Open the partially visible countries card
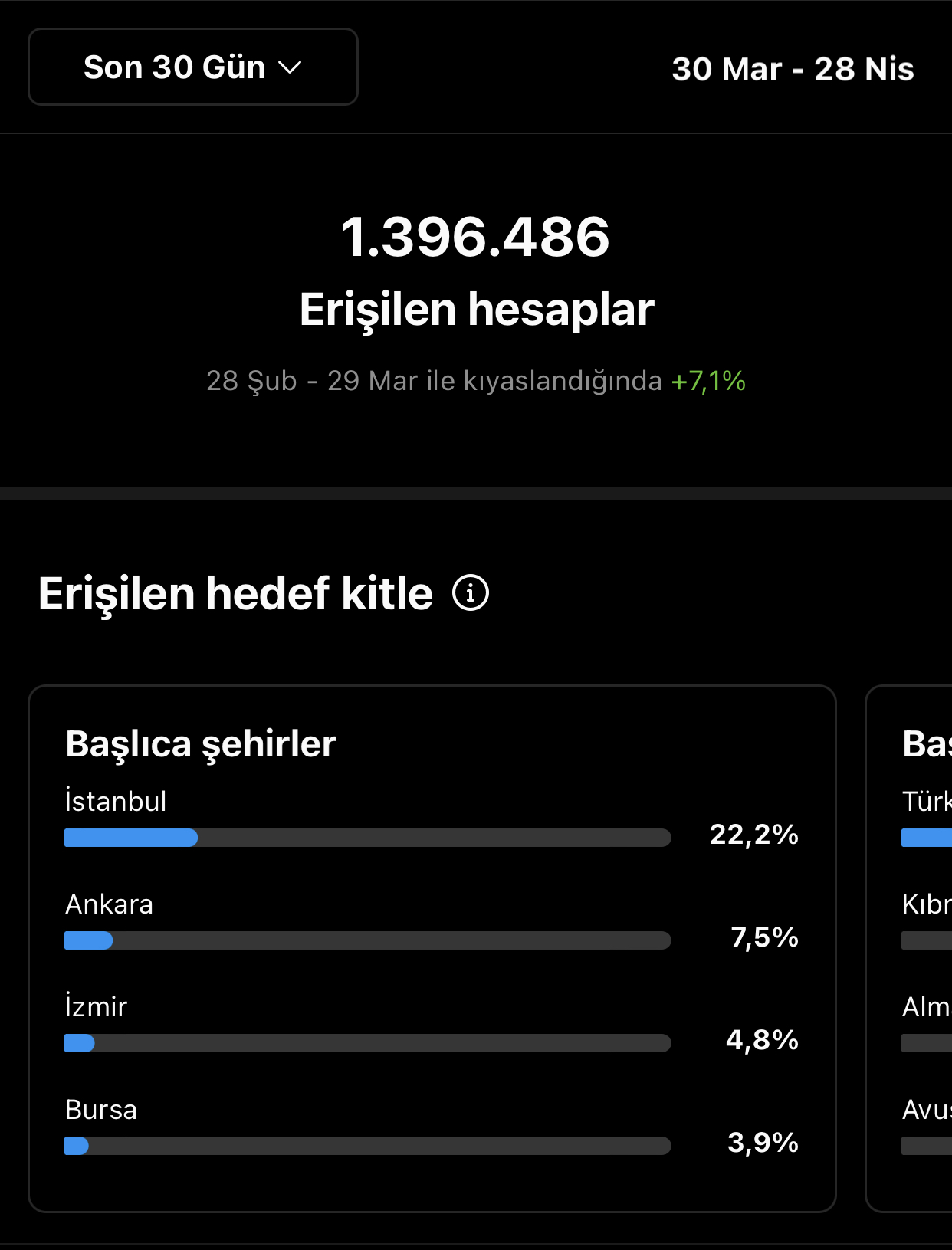This screenshot has height=1250, width=952. (909, 949)
